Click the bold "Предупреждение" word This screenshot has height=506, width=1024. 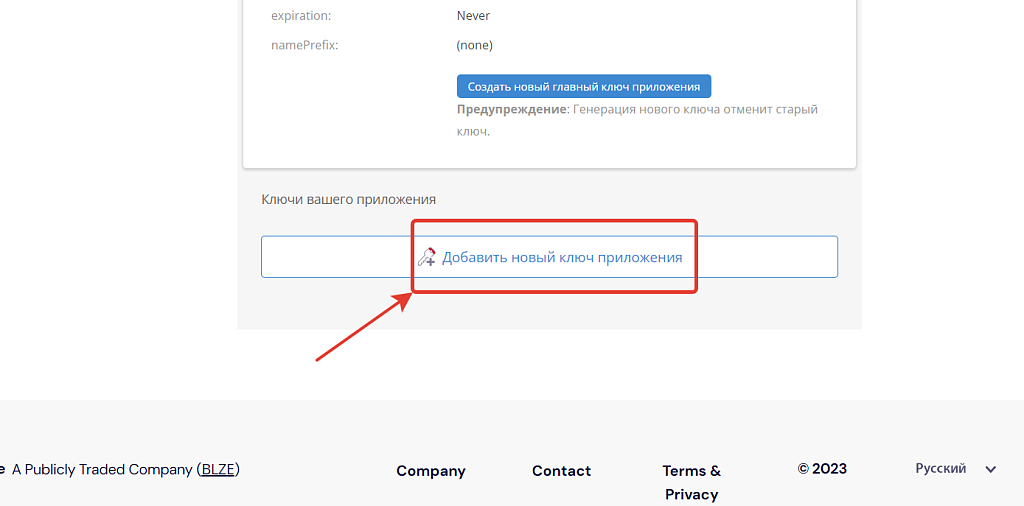click(x=511, y=109)
